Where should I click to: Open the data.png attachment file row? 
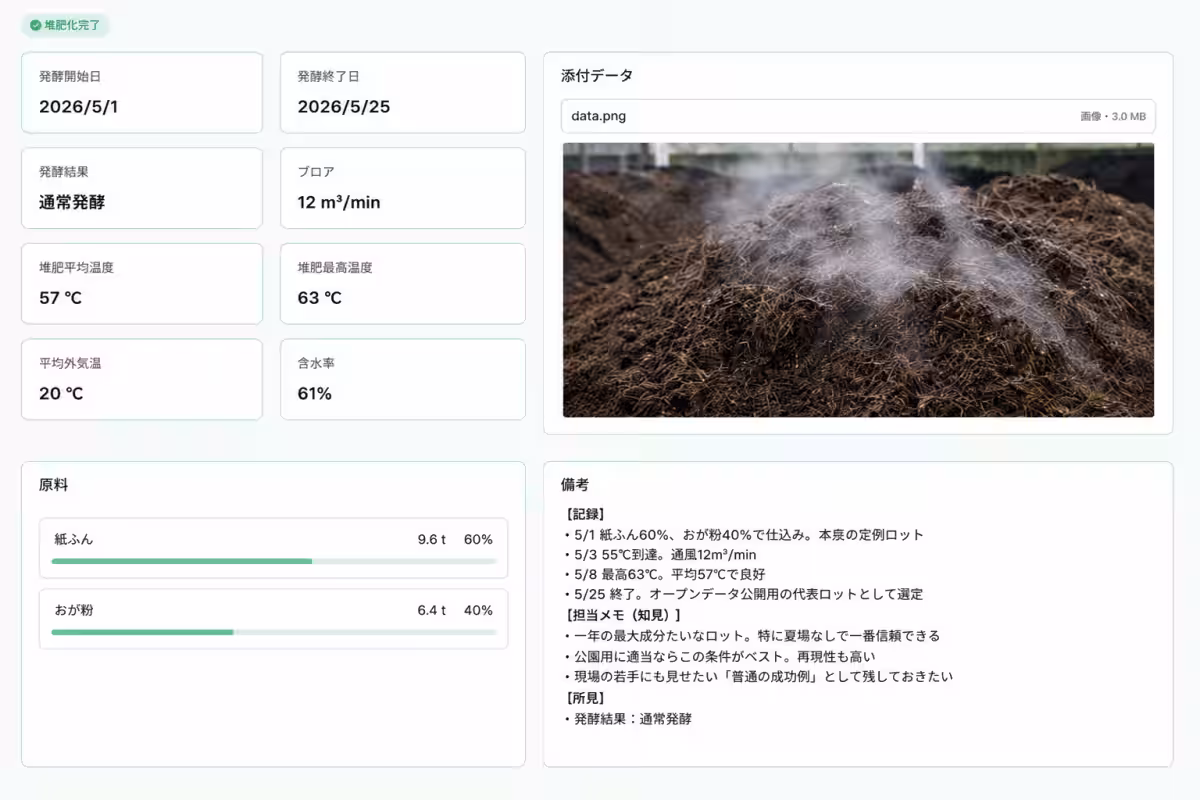click(x=858, y=116)
